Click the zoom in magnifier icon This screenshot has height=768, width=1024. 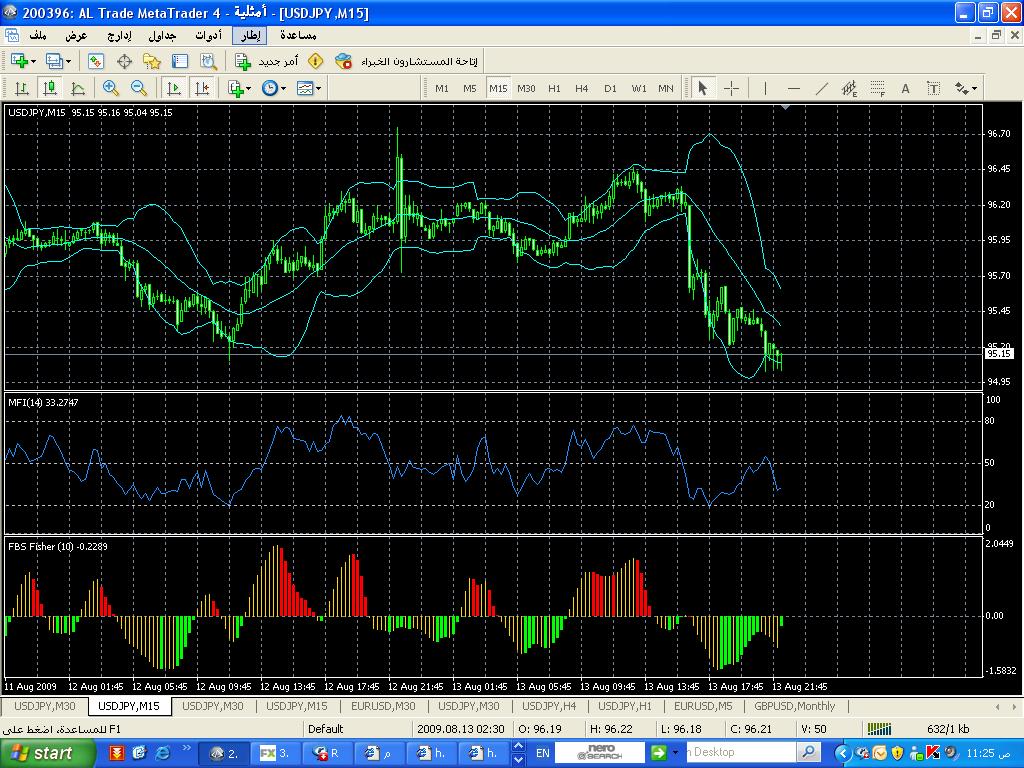[x=111, y=88]
